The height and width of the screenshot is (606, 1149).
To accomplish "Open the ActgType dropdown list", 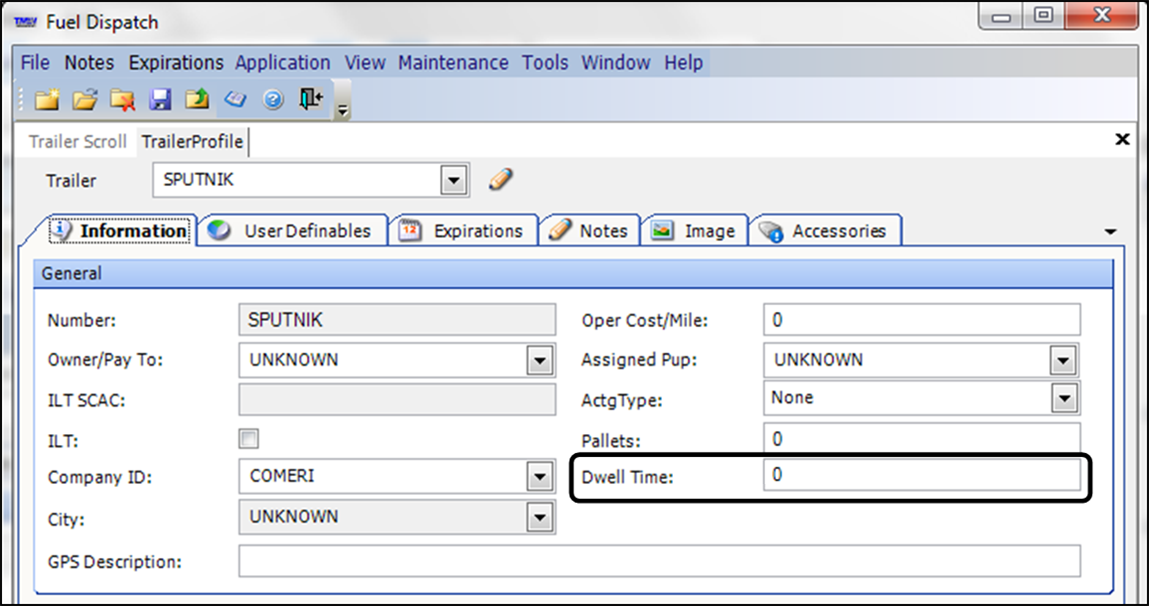I will click(1065, 399).
